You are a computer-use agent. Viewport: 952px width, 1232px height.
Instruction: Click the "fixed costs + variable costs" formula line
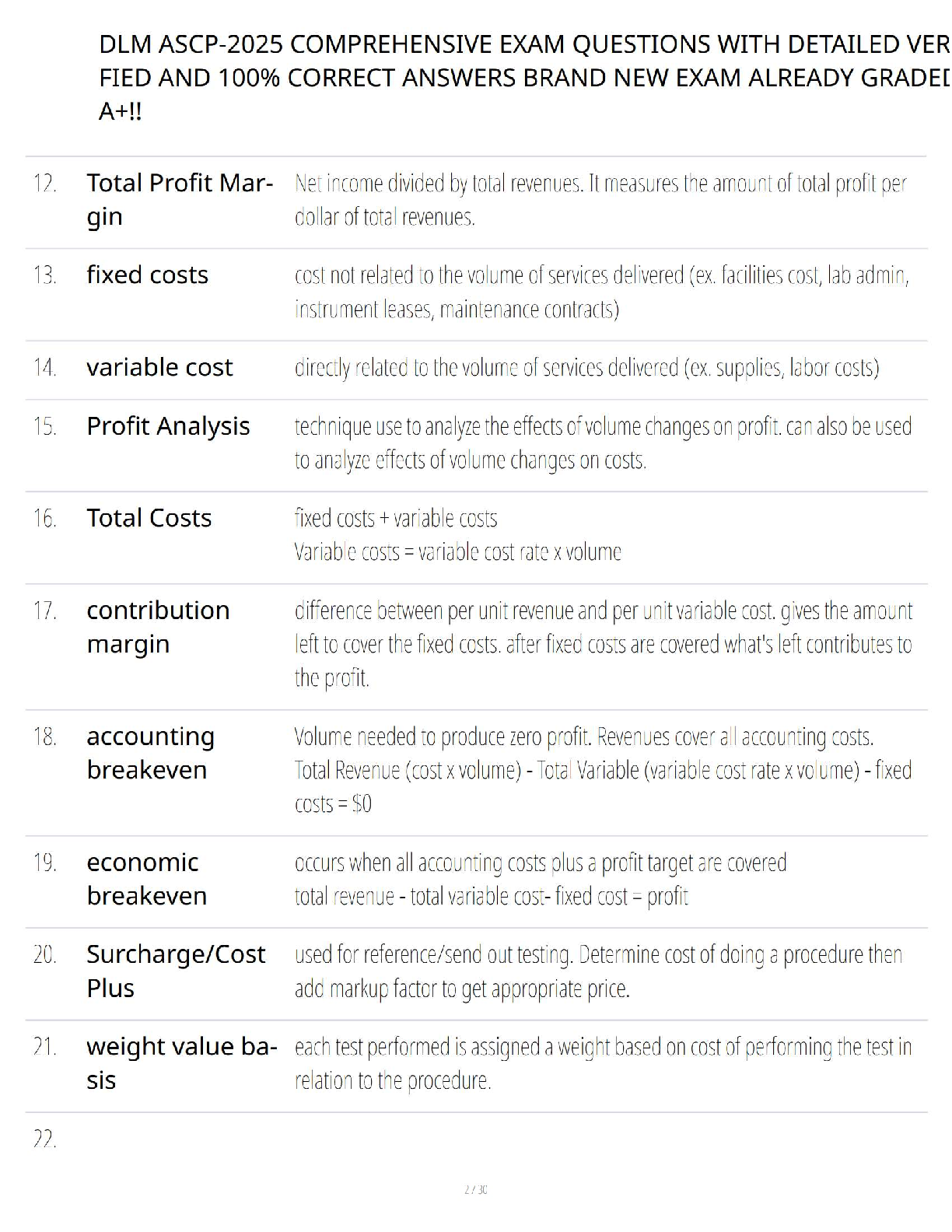396,518
